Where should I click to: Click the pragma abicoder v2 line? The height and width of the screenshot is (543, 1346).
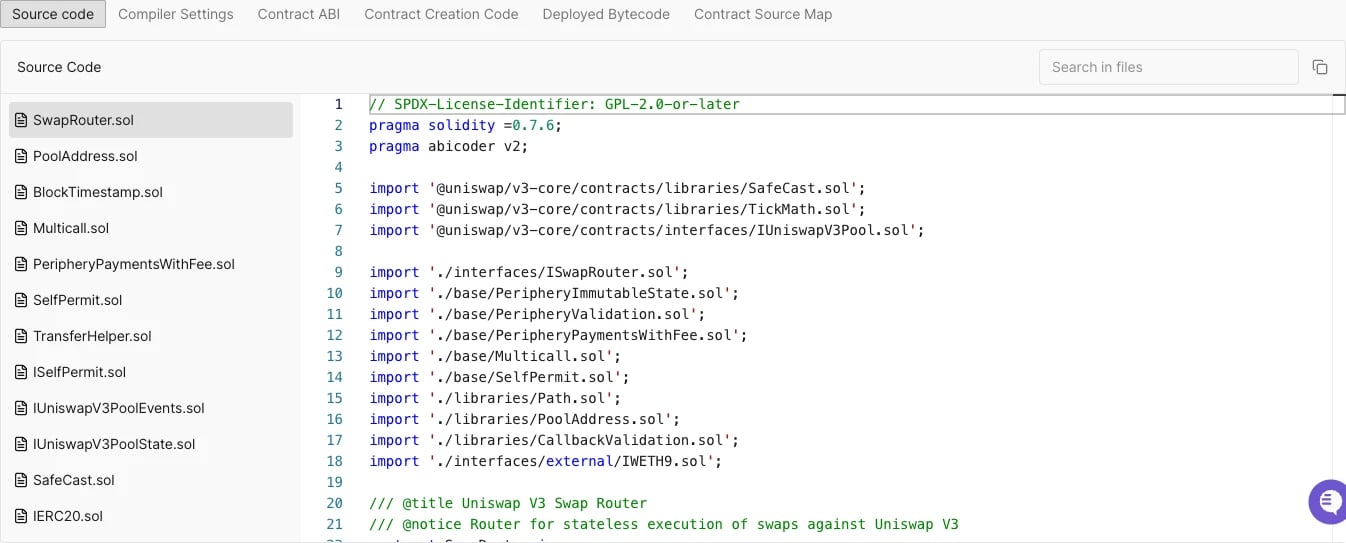click(x=448, y=146)
